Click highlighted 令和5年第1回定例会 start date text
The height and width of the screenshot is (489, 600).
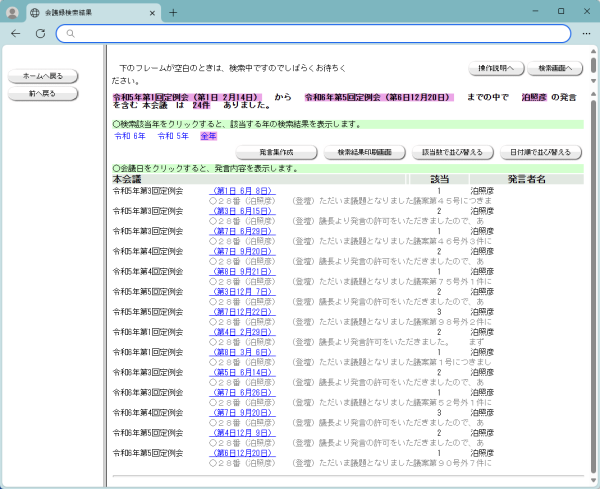(188, 97)
